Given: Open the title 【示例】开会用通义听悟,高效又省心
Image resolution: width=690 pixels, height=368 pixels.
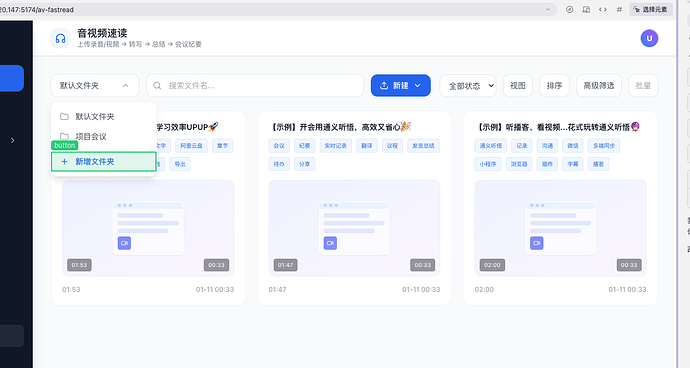Looking at the screenshot, I should tap(341, 127).
